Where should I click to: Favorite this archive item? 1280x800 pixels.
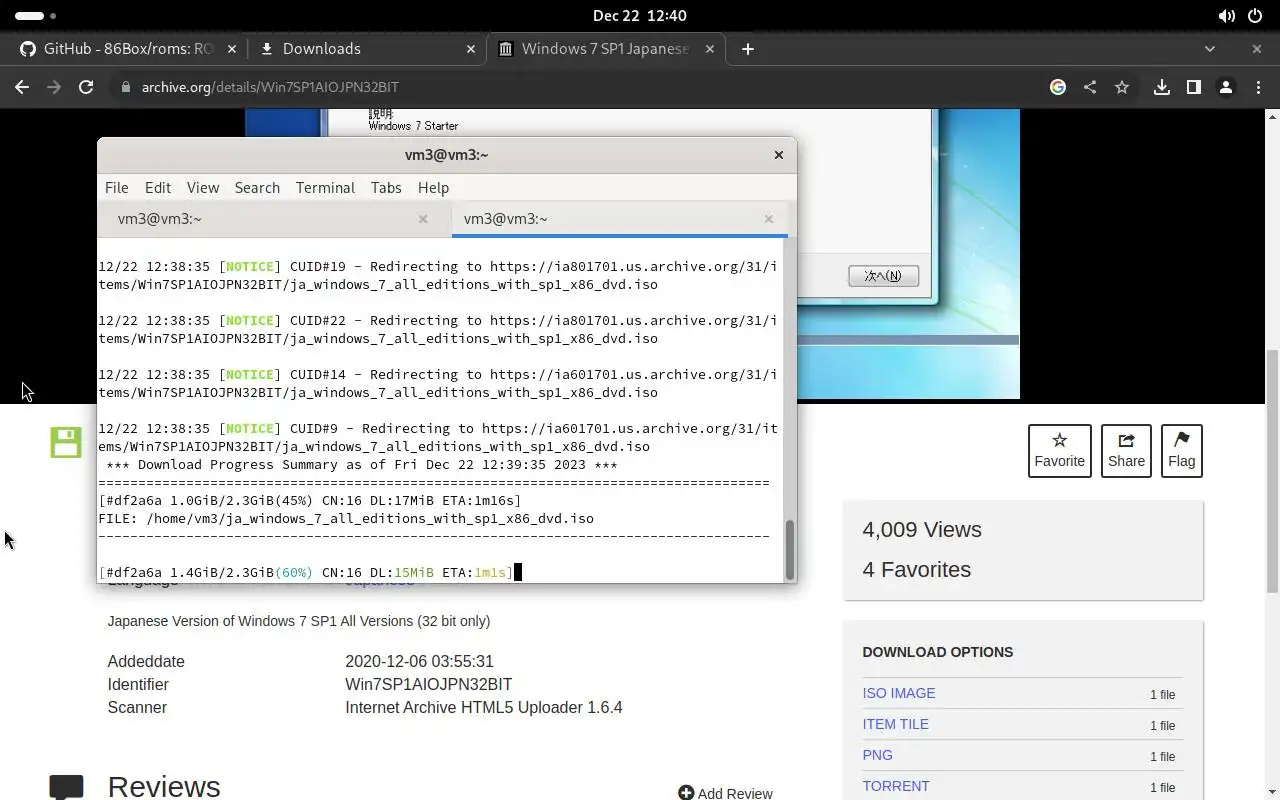1060,450
